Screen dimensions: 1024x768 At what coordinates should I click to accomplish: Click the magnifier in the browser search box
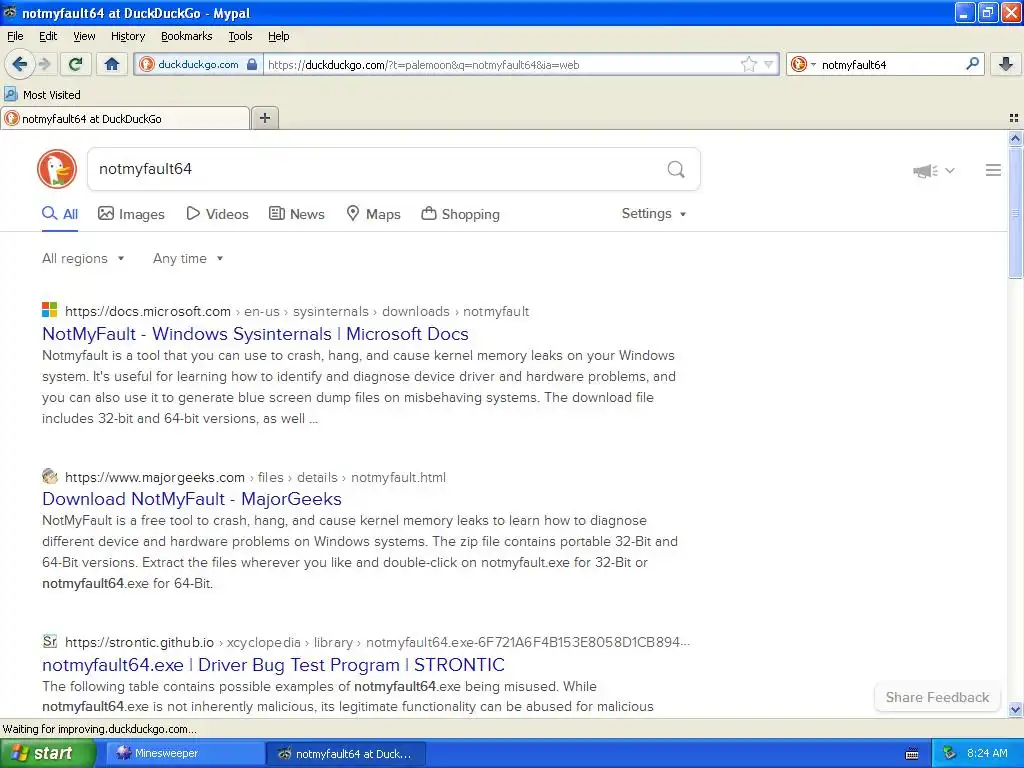click(x=972, y=64)
